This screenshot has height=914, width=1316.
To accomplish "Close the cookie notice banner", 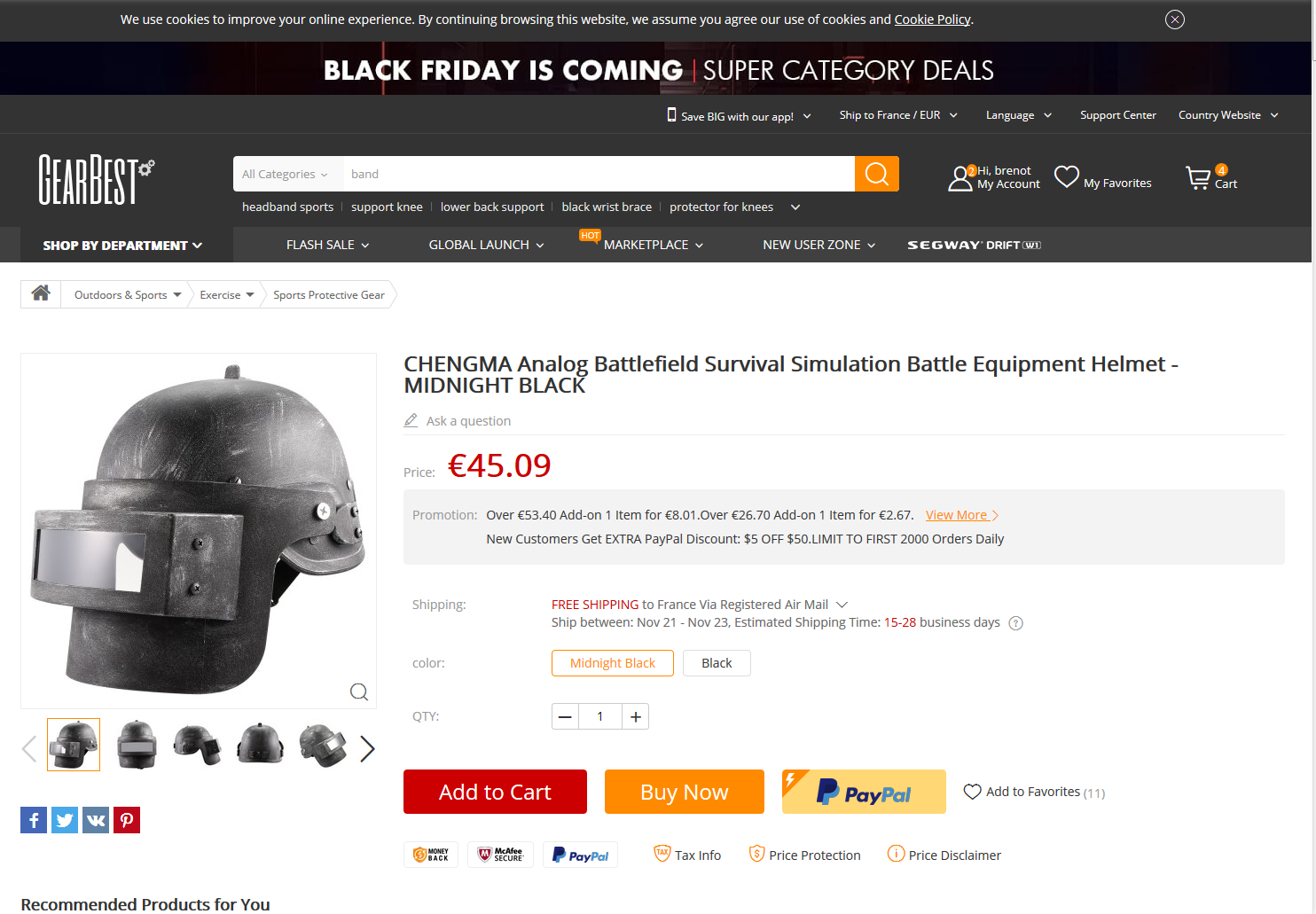I will [1175, 20].
